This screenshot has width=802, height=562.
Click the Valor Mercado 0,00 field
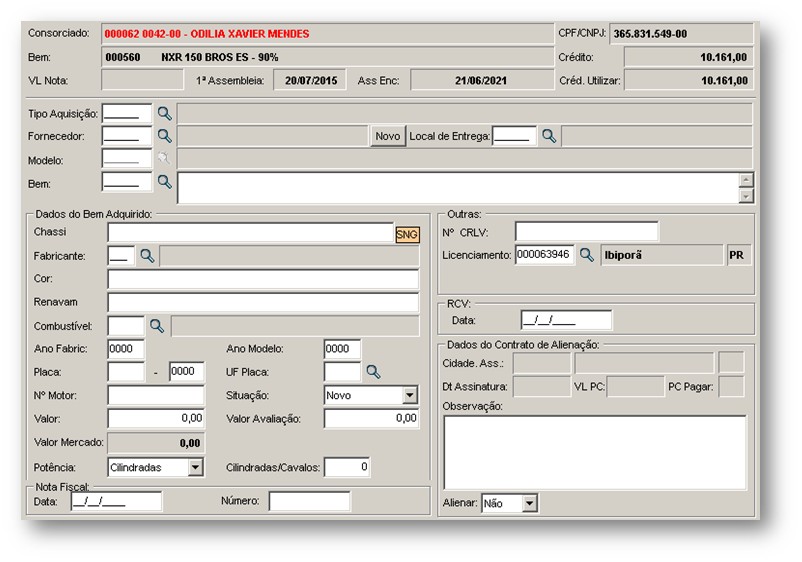click(x=156, y=443)
